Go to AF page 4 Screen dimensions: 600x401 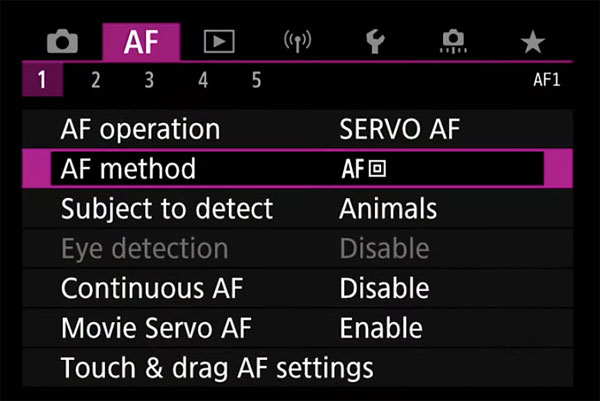(x=203, y=80)
